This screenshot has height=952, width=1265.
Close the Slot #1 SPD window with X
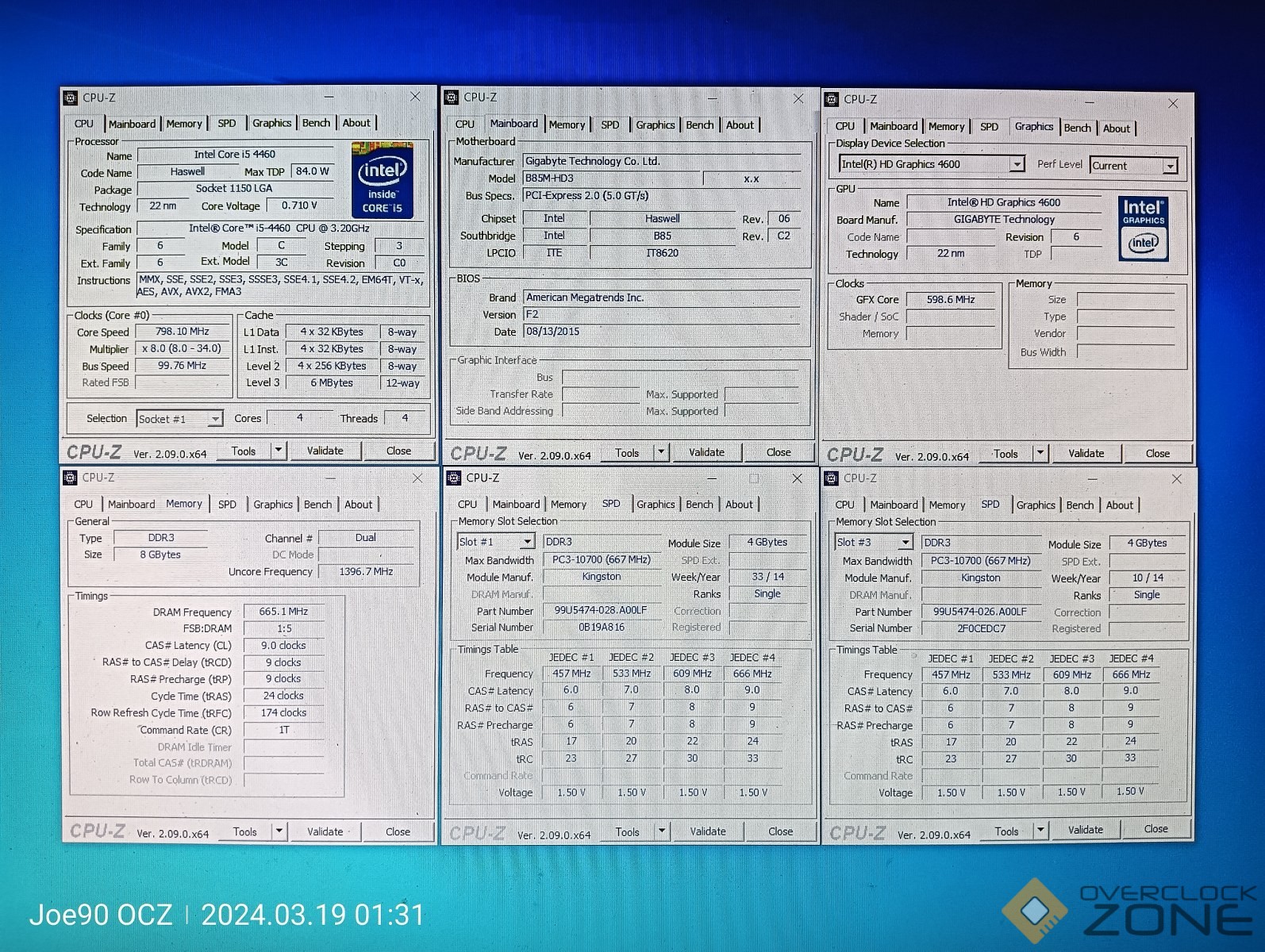point(797,478)
